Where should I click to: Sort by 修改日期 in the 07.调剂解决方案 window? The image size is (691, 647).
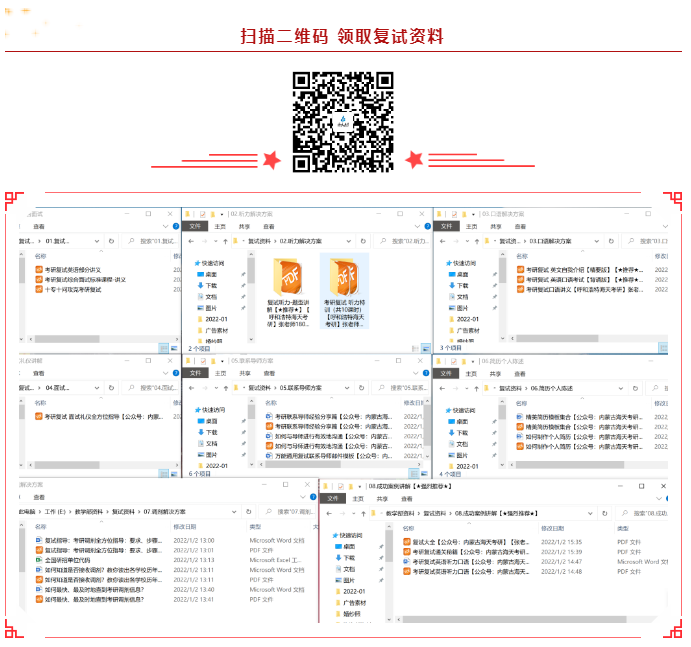coord(185,527)
